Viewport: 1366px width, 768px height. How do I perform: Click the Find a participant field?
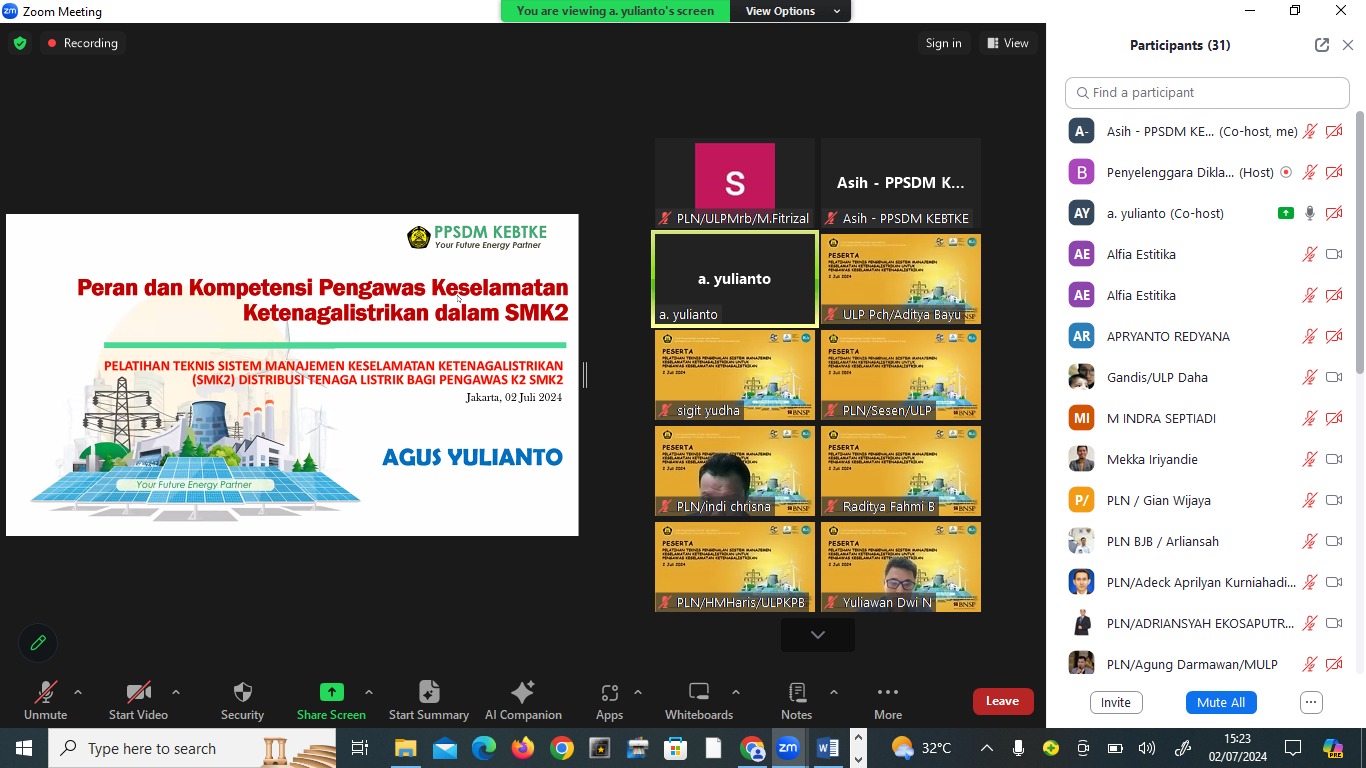pyautogui.click(x=1207, y=92)
